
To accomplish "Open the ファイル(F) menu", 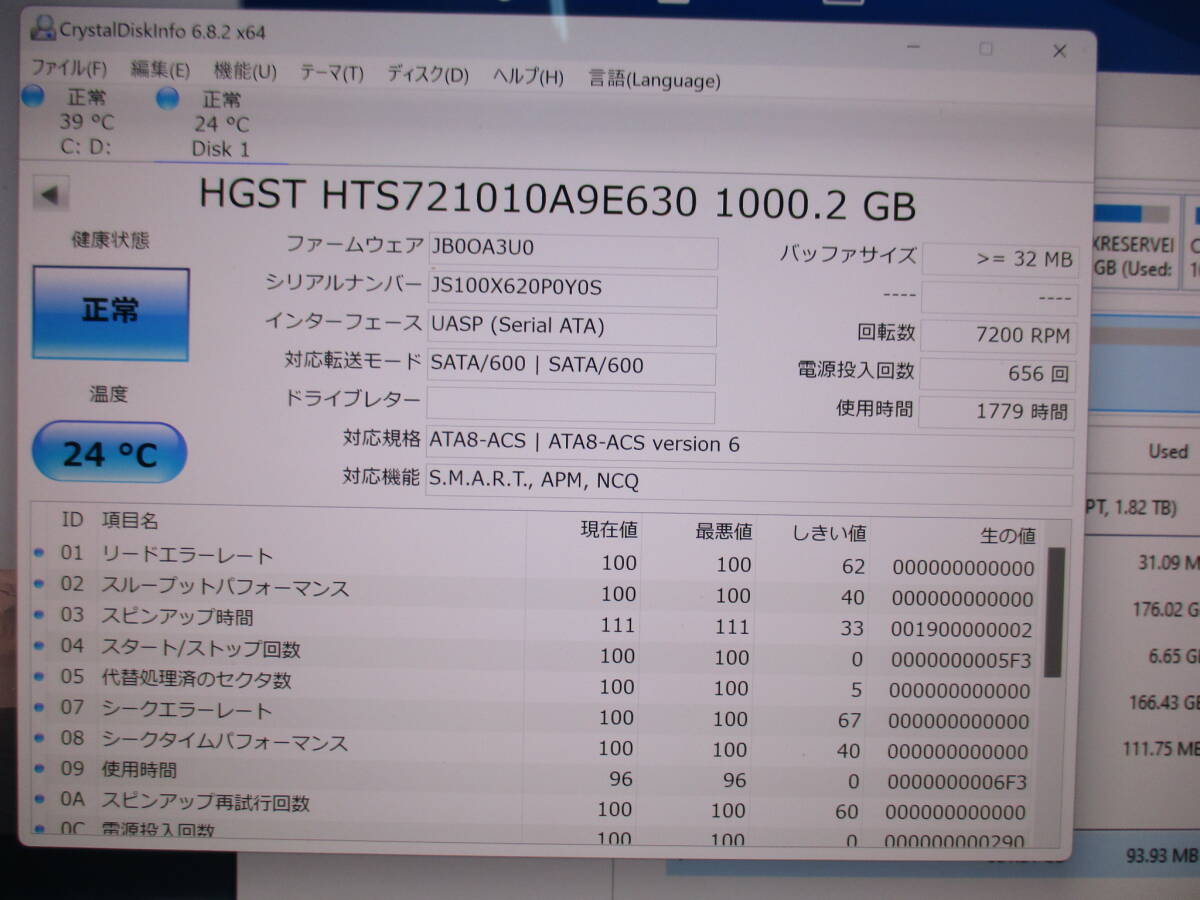I will (x=68, y=69).
